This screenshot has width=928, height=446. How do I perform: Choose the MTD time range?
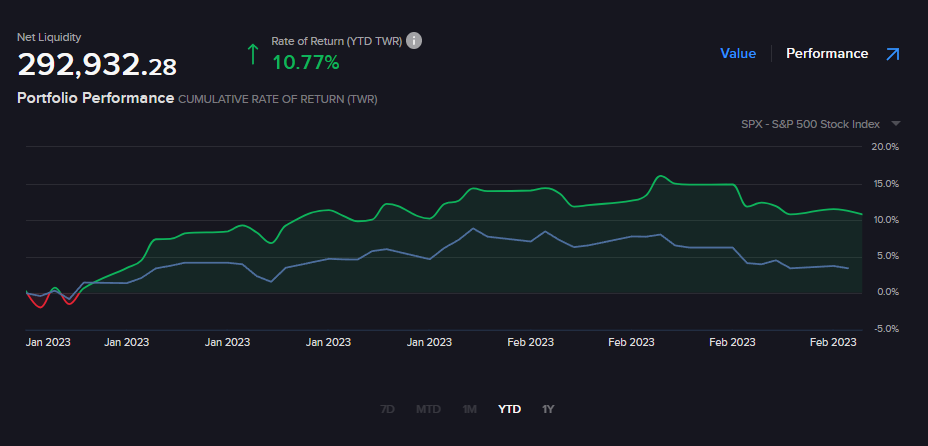coord(428,409)
